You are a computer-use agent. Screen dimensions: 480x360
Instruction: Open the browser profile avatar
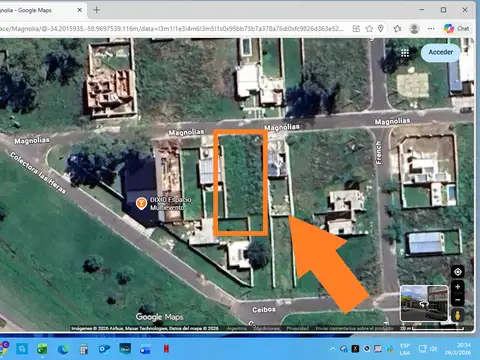[x=414, y=29]
